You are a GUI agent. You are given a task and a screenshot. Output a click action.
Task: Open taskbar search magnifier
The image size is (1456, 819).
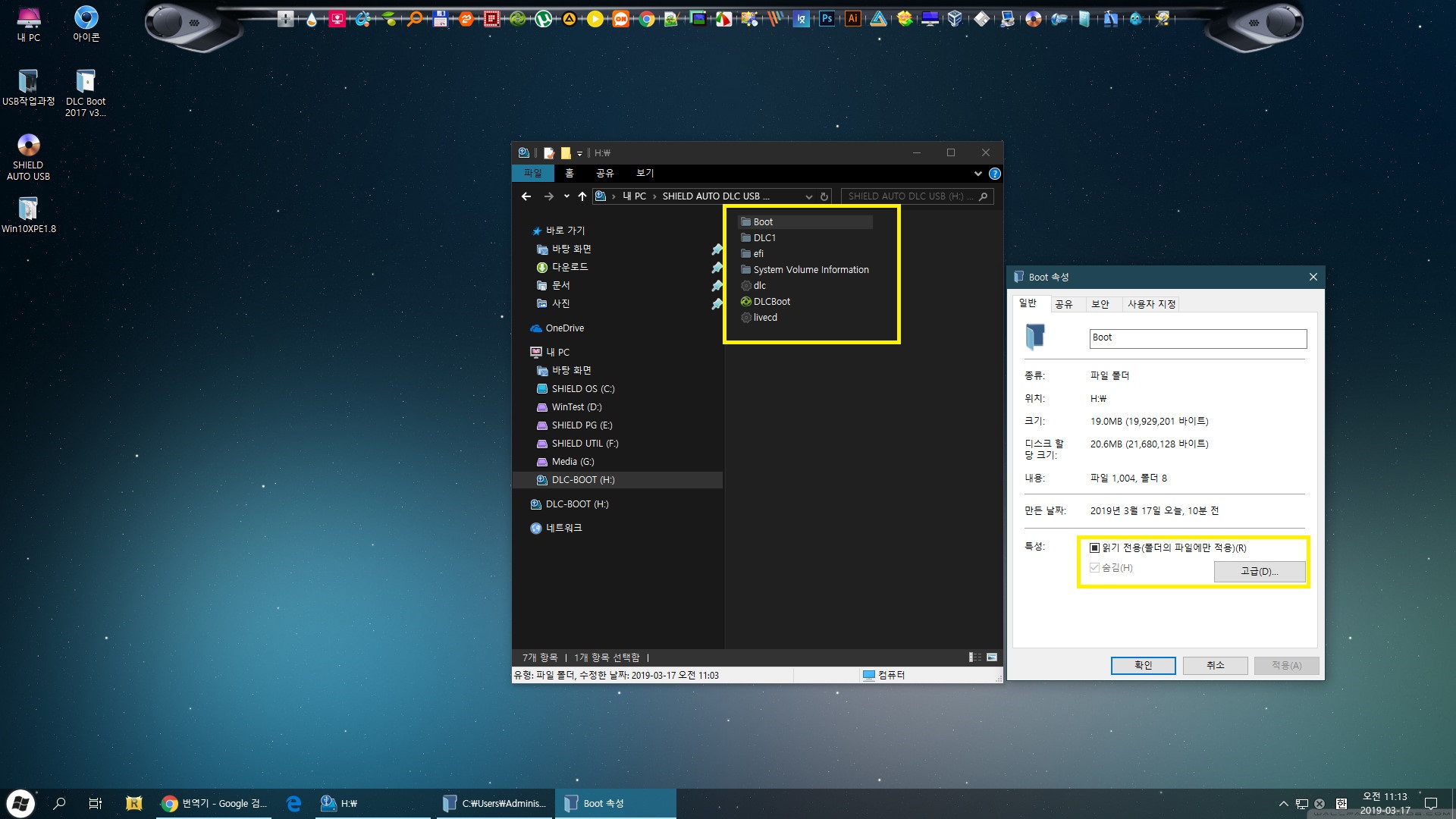tap(59, 803)
